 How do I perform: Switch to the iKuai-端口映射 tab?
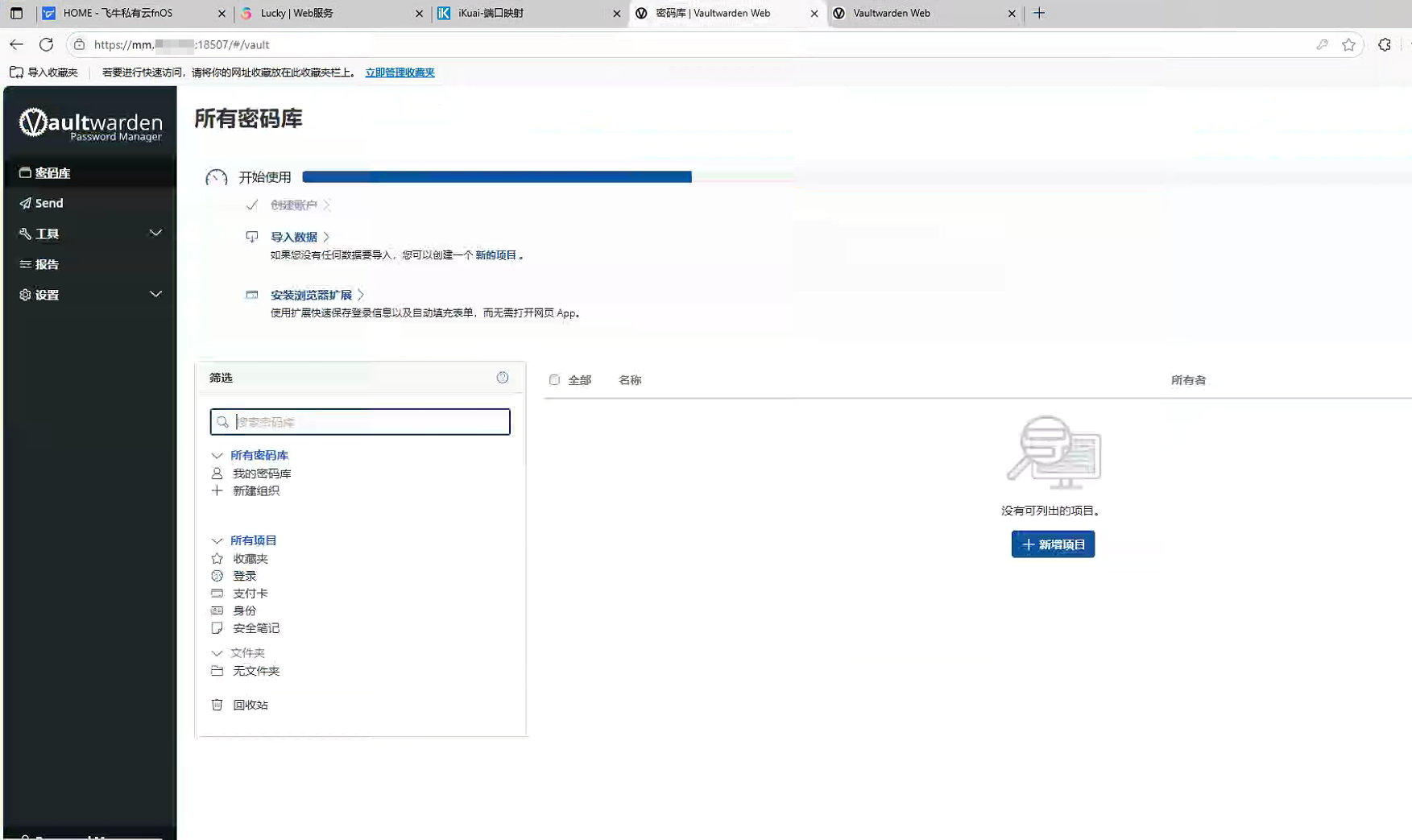point(528,14)
